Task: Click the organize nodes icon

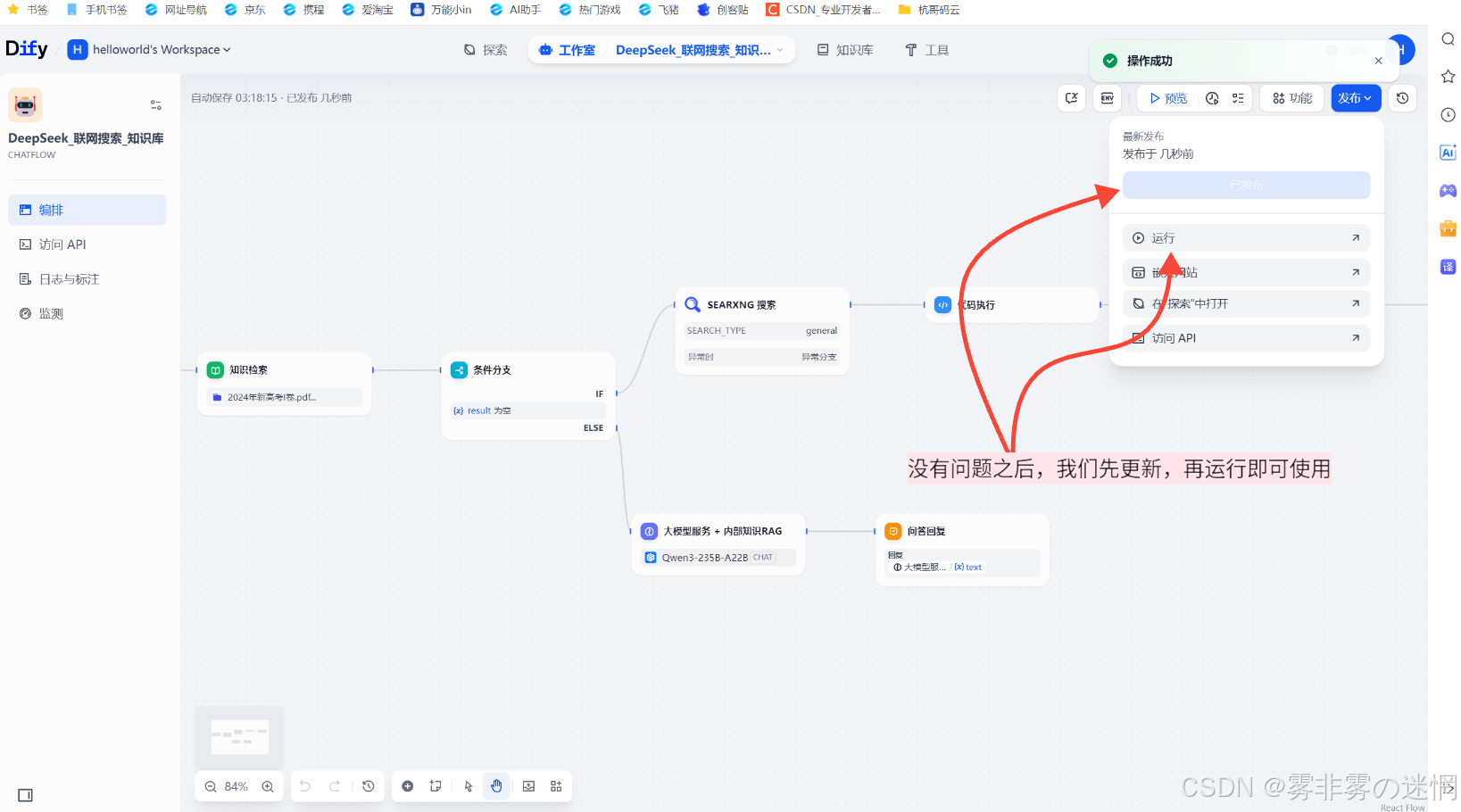Action: 556,786
